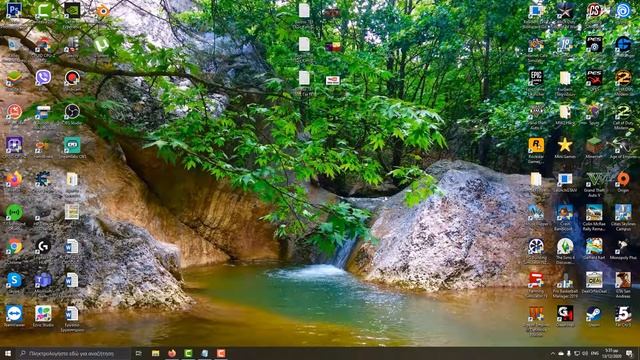Open the taskbar clock and date

(611, 353)
